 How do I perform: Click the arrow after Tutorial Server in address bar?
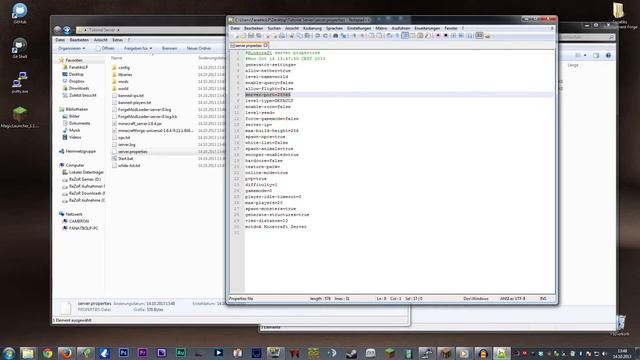click(118, 30)
